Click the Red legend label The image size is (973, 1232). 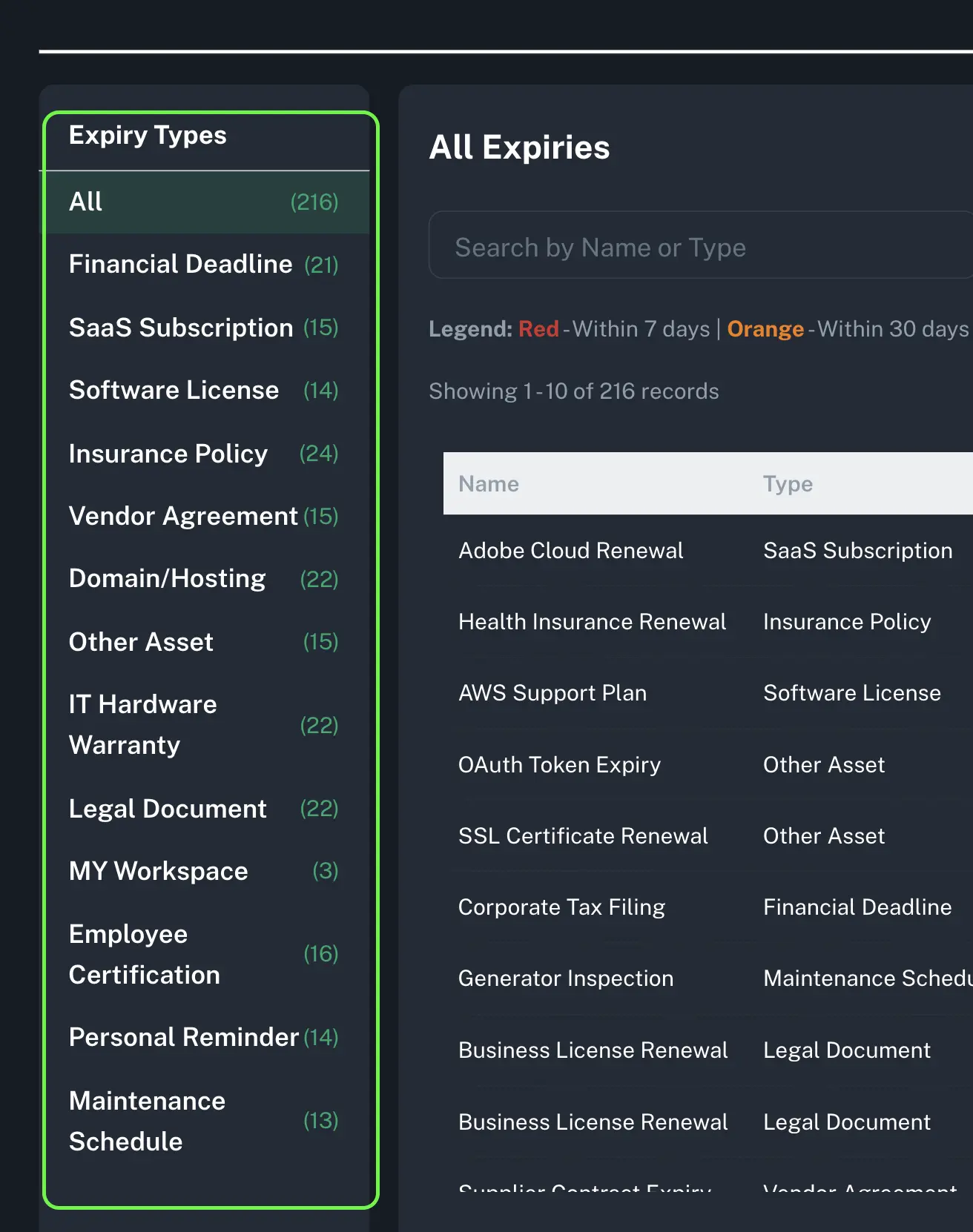(538, 329)
